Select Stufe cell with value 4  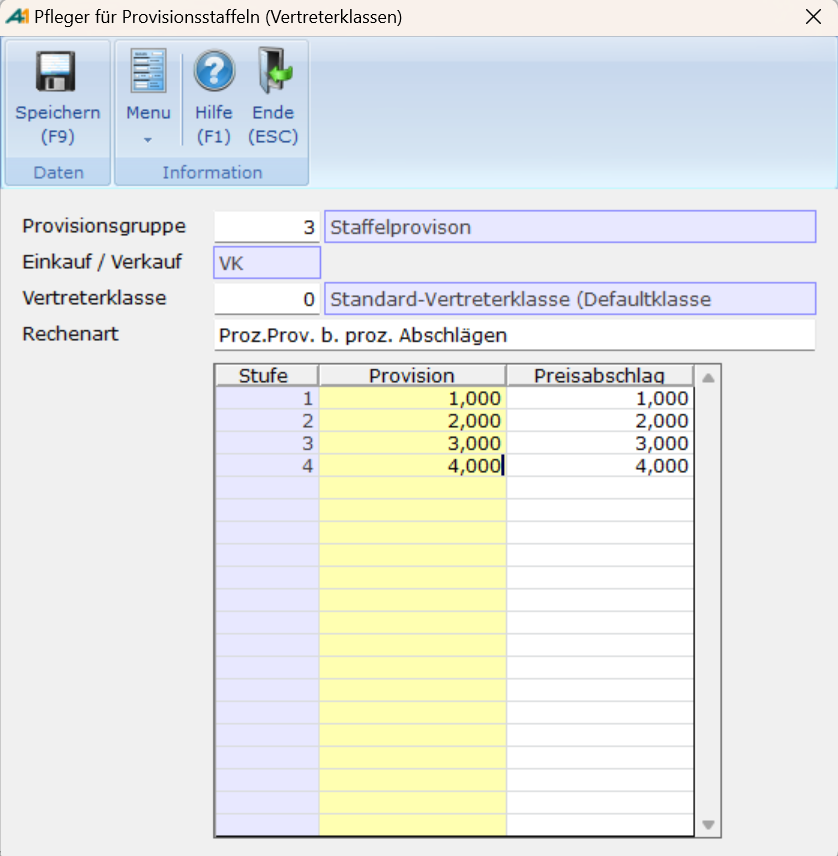(267, 465)
